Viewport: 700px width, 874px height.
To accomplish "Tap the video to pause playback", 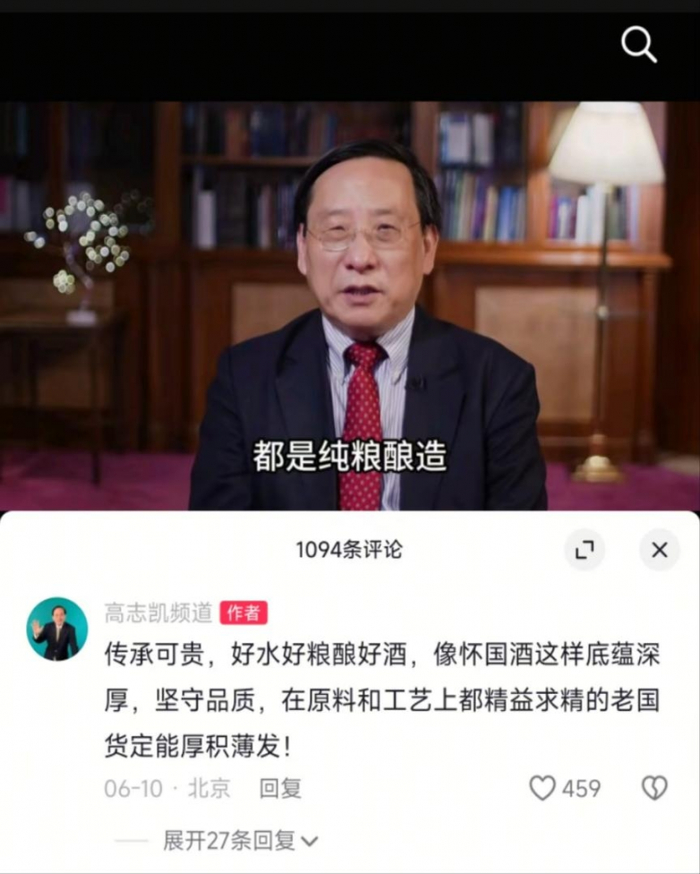I will [x=350, y=305].
